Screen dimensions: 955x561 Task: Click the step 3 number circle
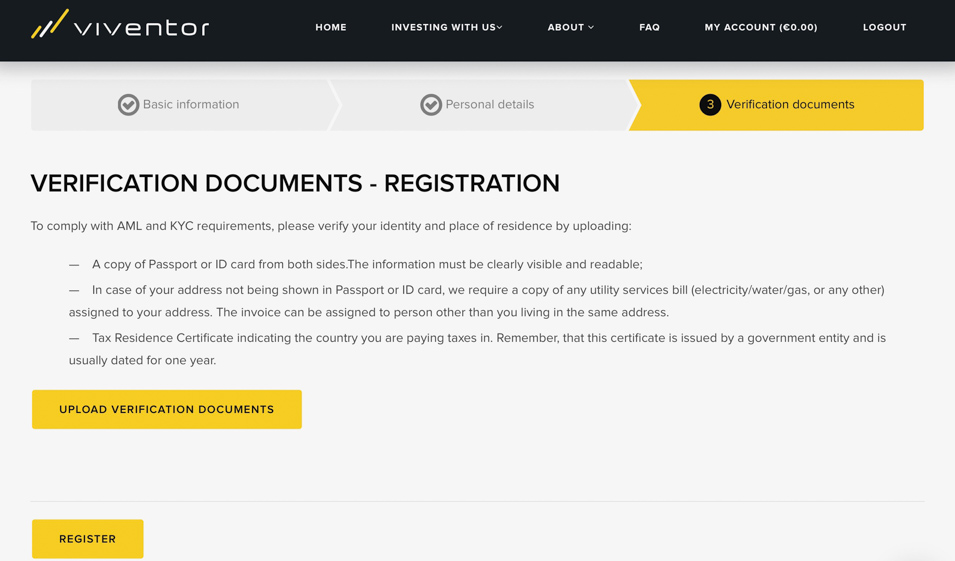pyautogui.click(x=710, y=105)
